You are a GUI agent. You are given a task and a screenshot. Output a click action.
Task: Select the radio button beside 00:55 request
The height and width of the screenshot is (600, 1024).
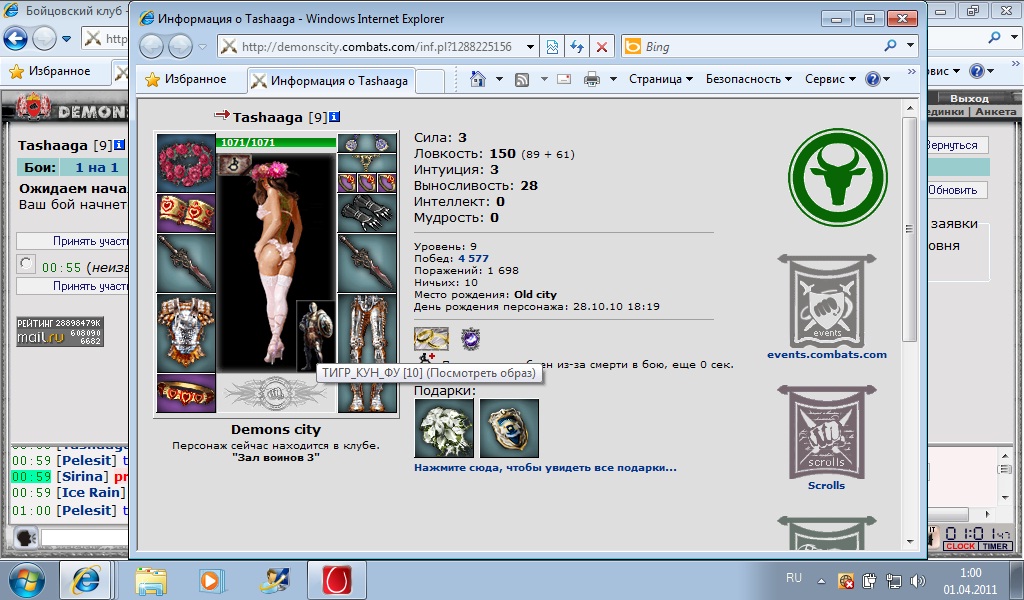point(25,264)
